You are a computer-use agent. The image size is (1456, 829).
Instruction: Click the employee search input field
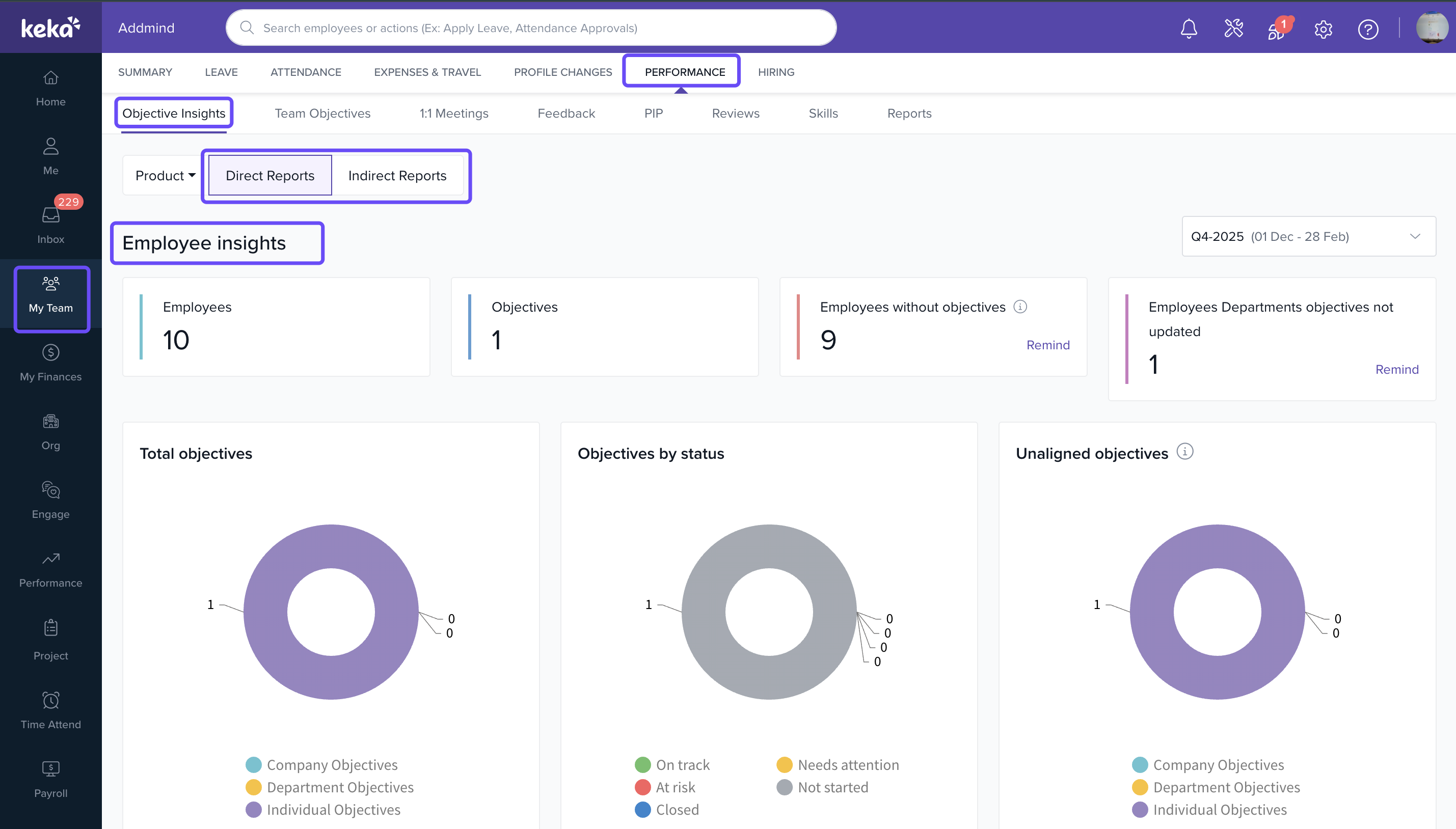pos(530,28)
